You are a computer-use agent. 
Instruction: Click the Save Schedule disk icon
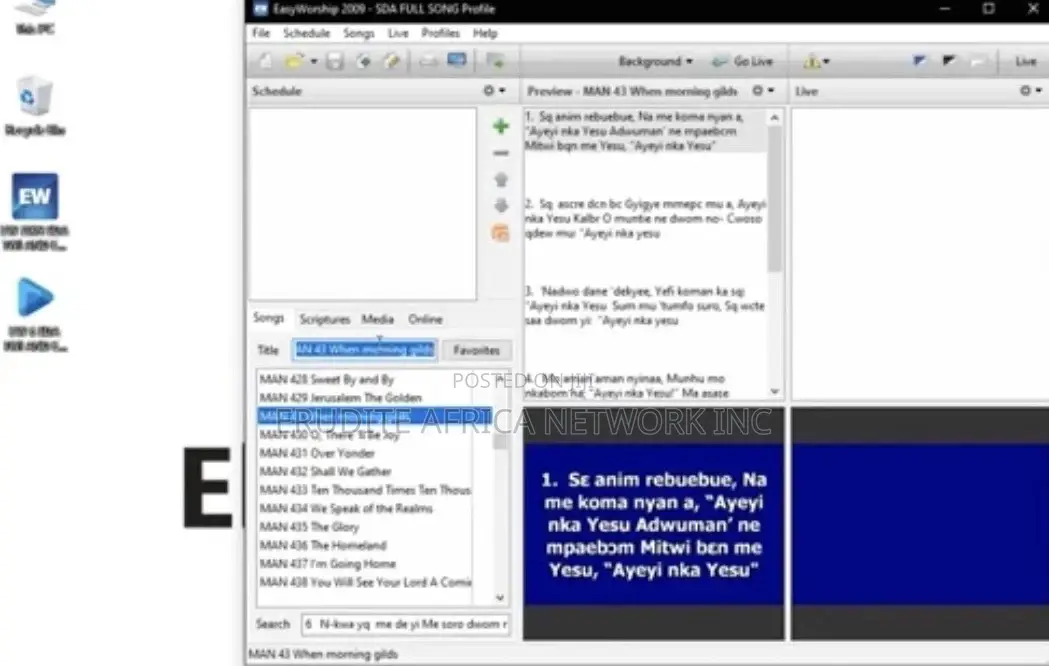coord(335,62)
